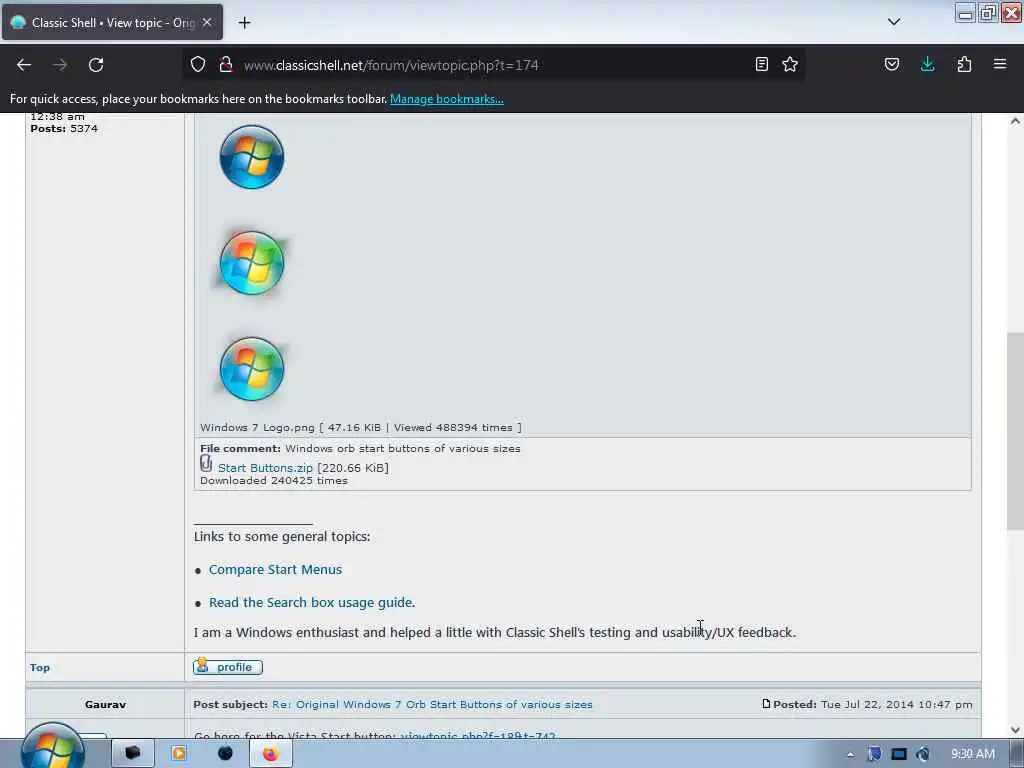Click the address bar URL

coord(391,65)
